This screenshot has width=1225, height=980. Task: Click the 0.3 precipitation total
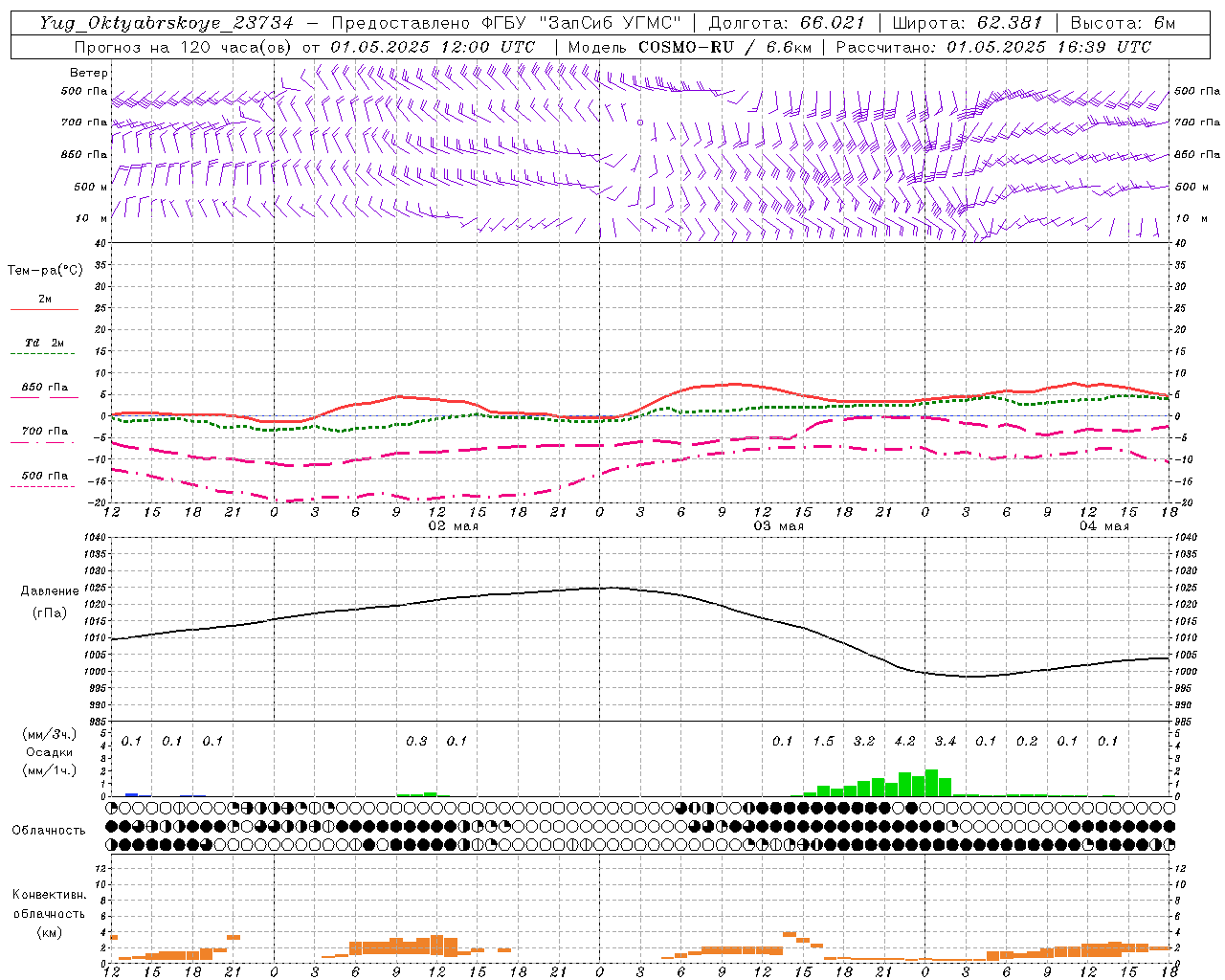(416, 742)
